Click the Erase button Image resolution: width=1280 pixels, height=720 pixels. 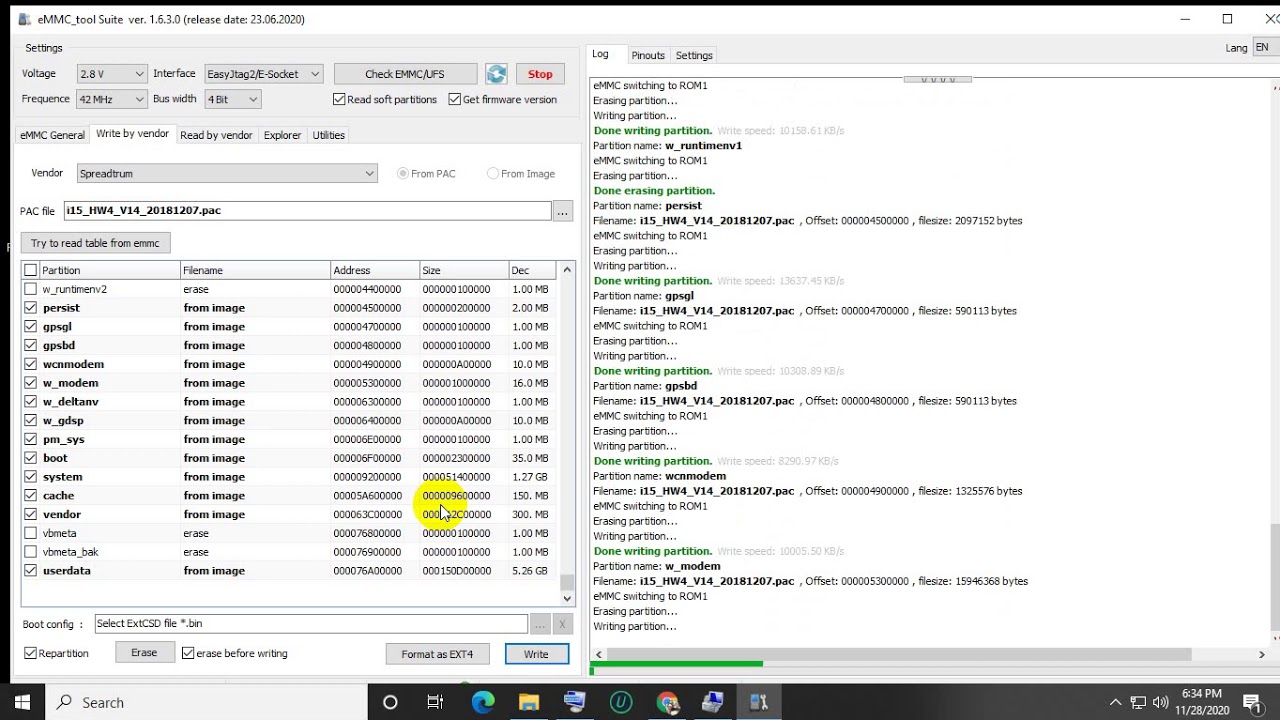(144, 653)
